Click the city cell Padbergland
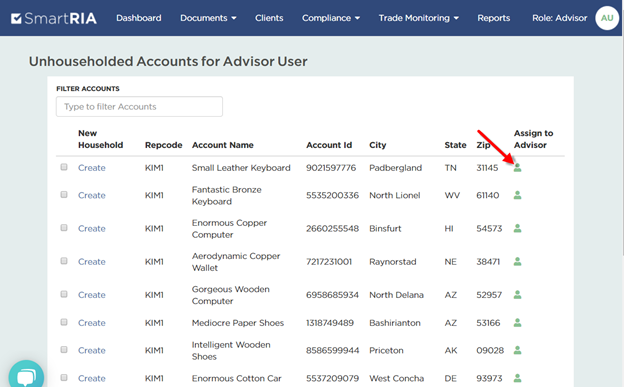This screenshot has width=624, height=387. (x=395, y=168)
